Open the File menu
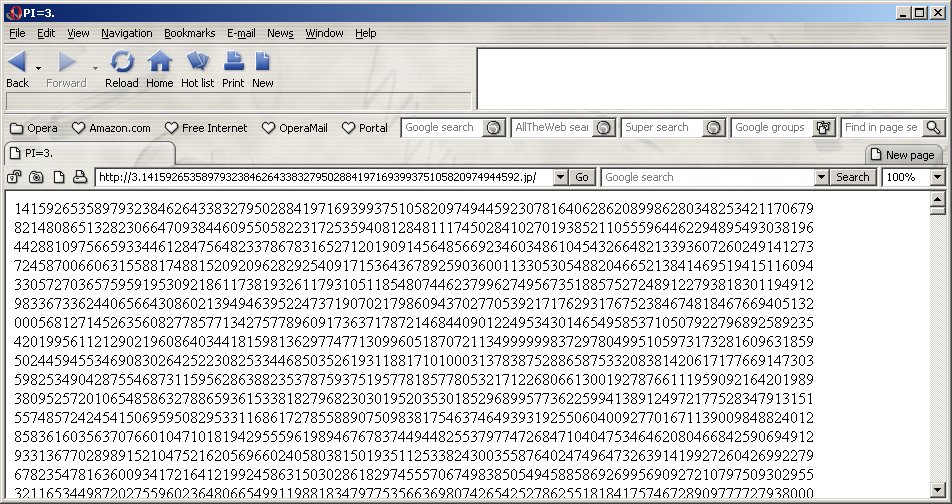952x504 pixels. (17, 33)
